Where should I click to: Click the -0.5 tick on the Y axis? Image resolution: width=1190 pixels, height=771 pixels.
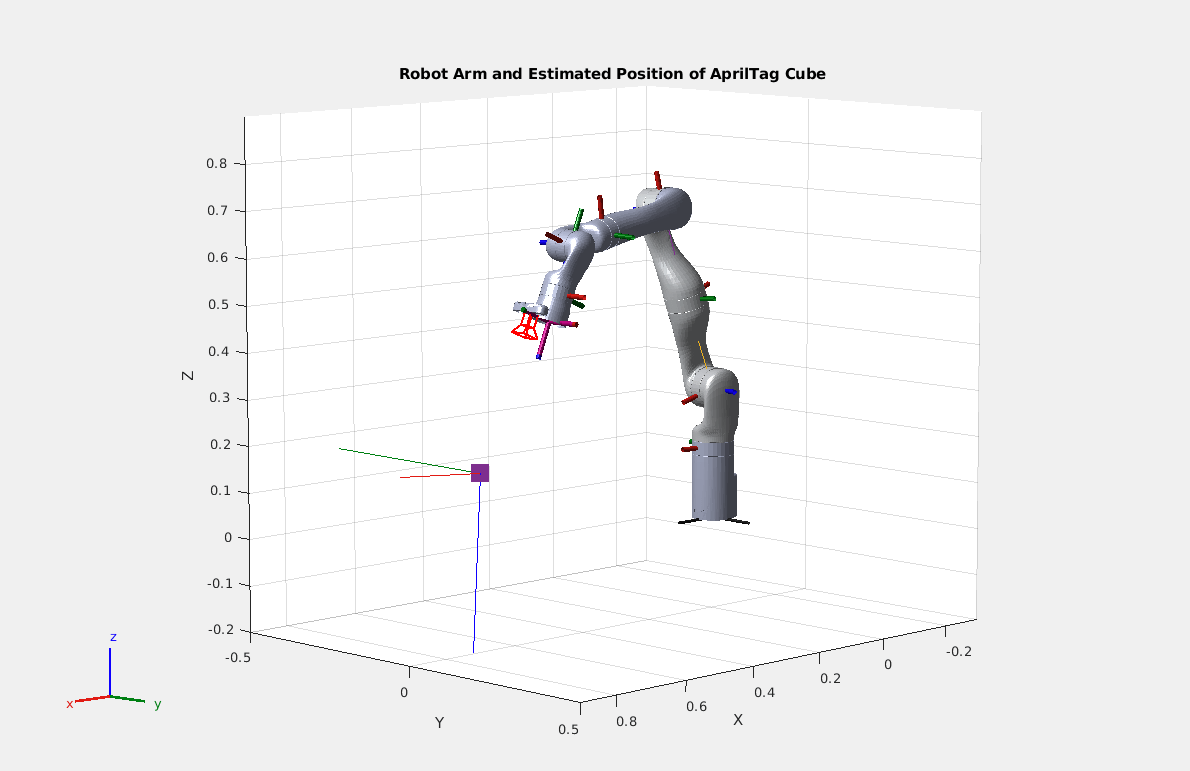pos(237,657)
